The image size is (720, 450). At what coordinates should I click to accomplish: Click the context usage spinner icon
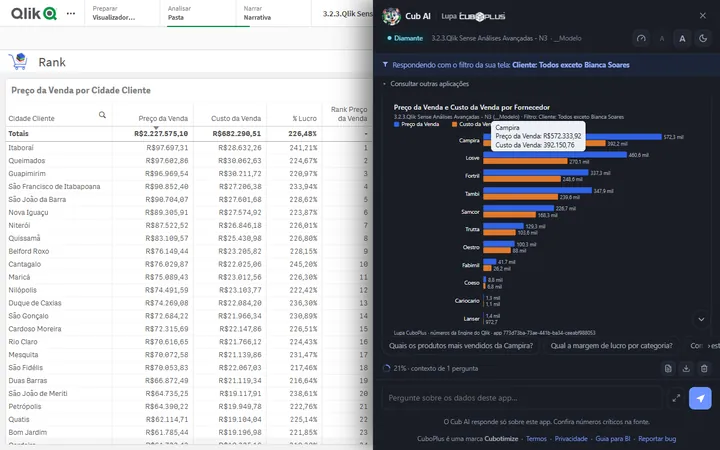[x=386, y=368]
